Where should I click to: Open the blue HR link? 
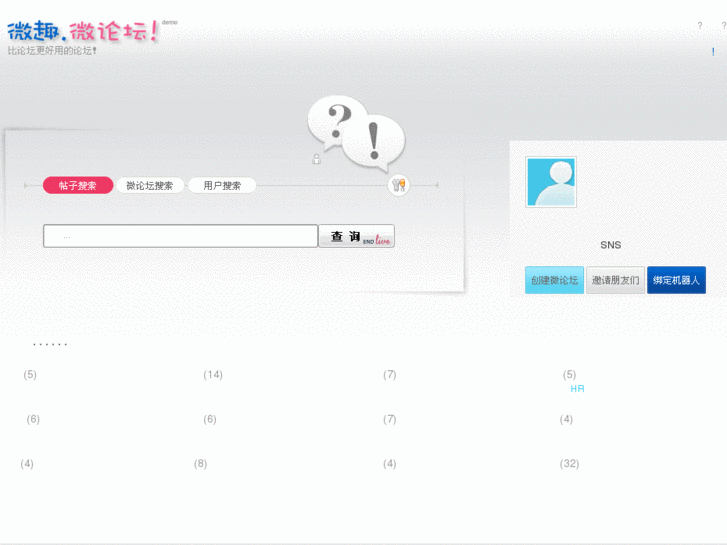click(577, 389)
